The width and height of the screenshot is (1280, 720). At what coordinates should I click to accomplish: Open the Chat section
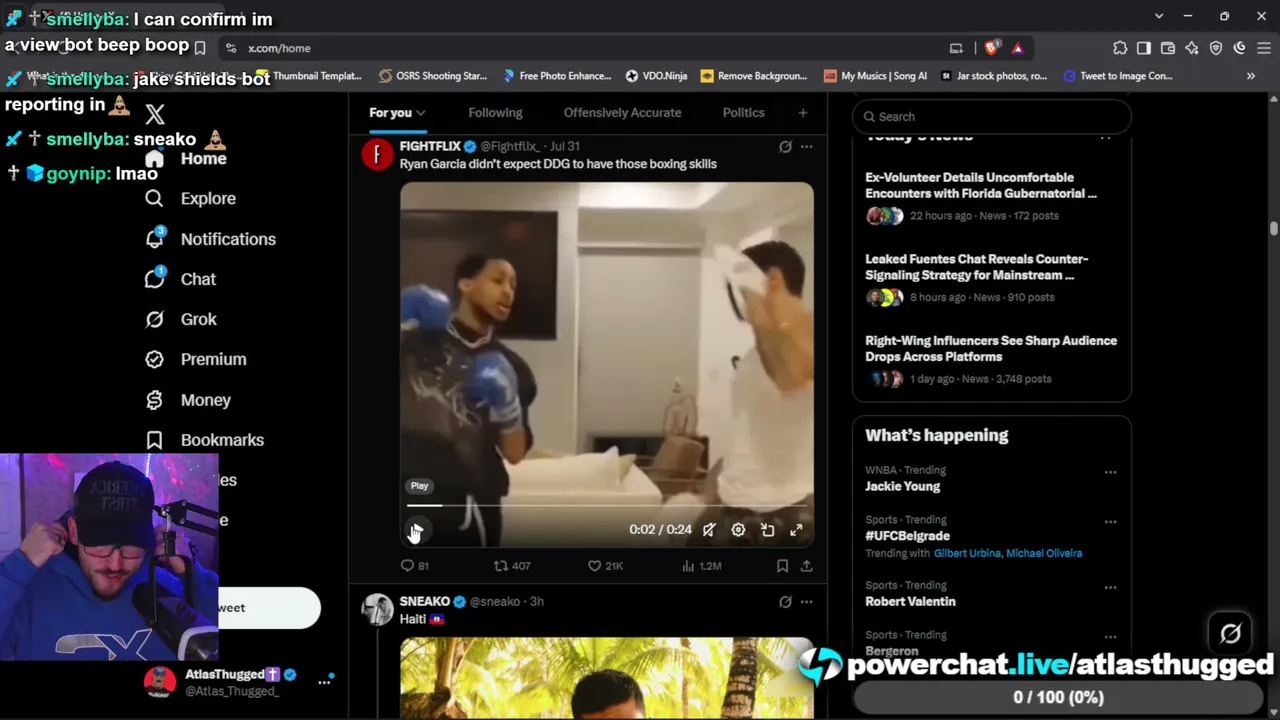[x=181, y=279]
